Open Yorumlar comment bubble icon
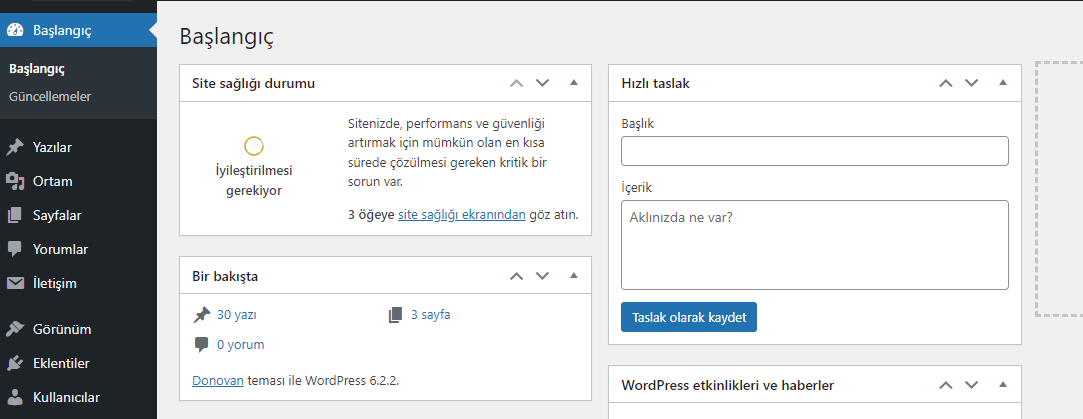The width and height of the screenshot is (1083, 419). click(x=15, y=249)
